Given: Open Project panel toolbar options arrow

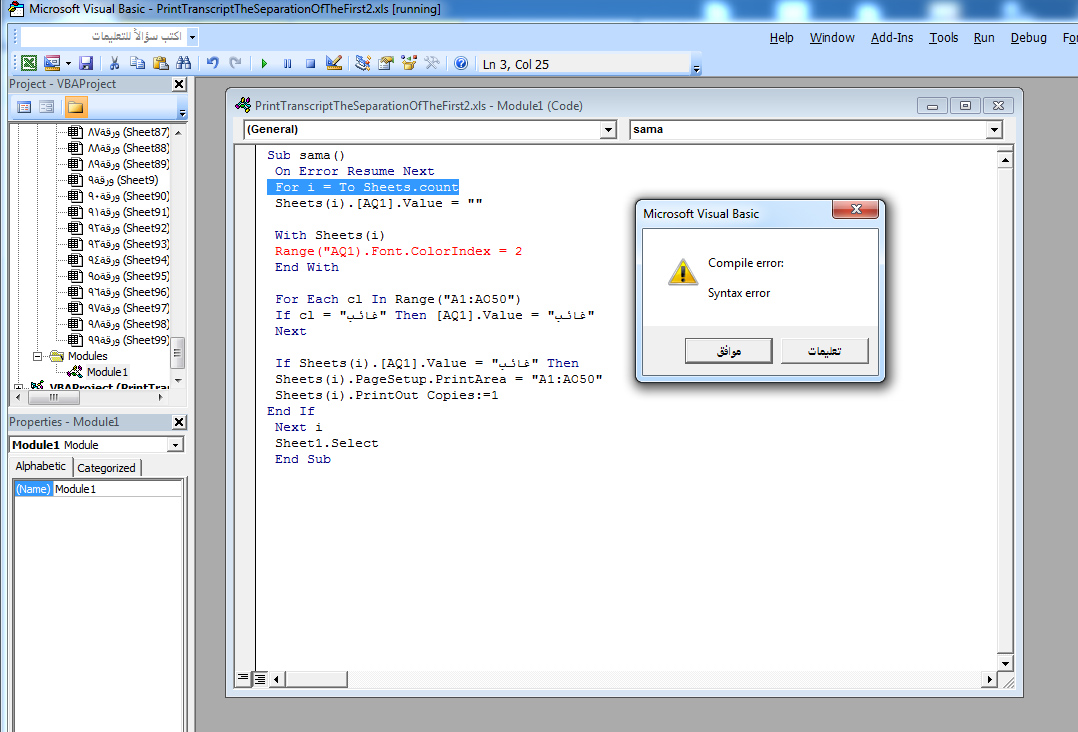Looking at the screenshot, I should tap(182, 111).
